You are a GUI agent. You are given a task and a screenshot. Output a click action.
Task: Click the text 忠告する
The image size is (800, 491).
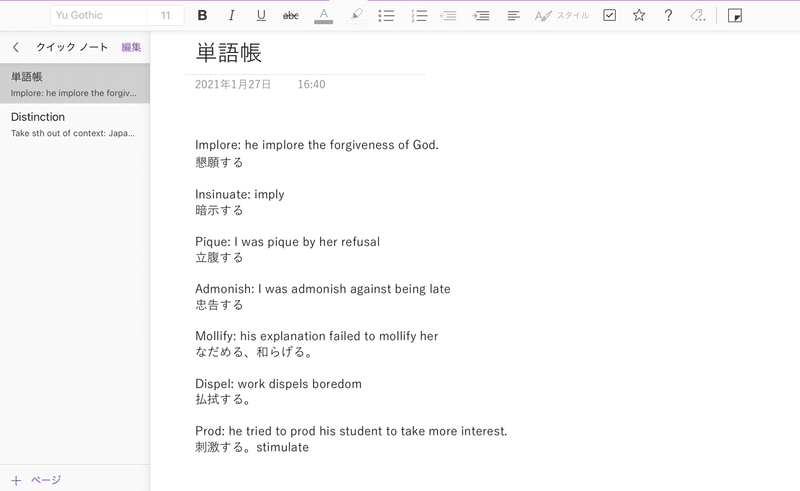219,305
